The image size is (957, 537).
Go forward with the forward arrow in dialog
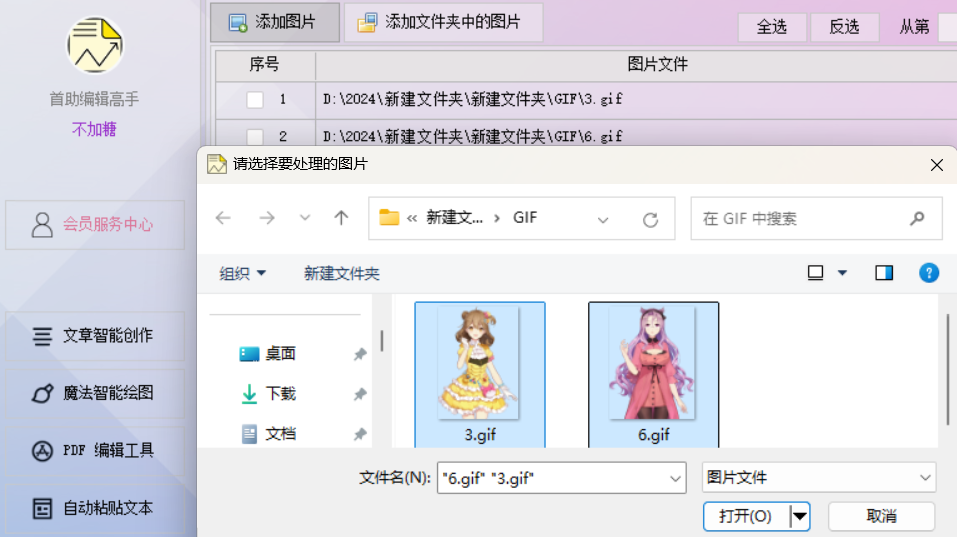point(267,218)
